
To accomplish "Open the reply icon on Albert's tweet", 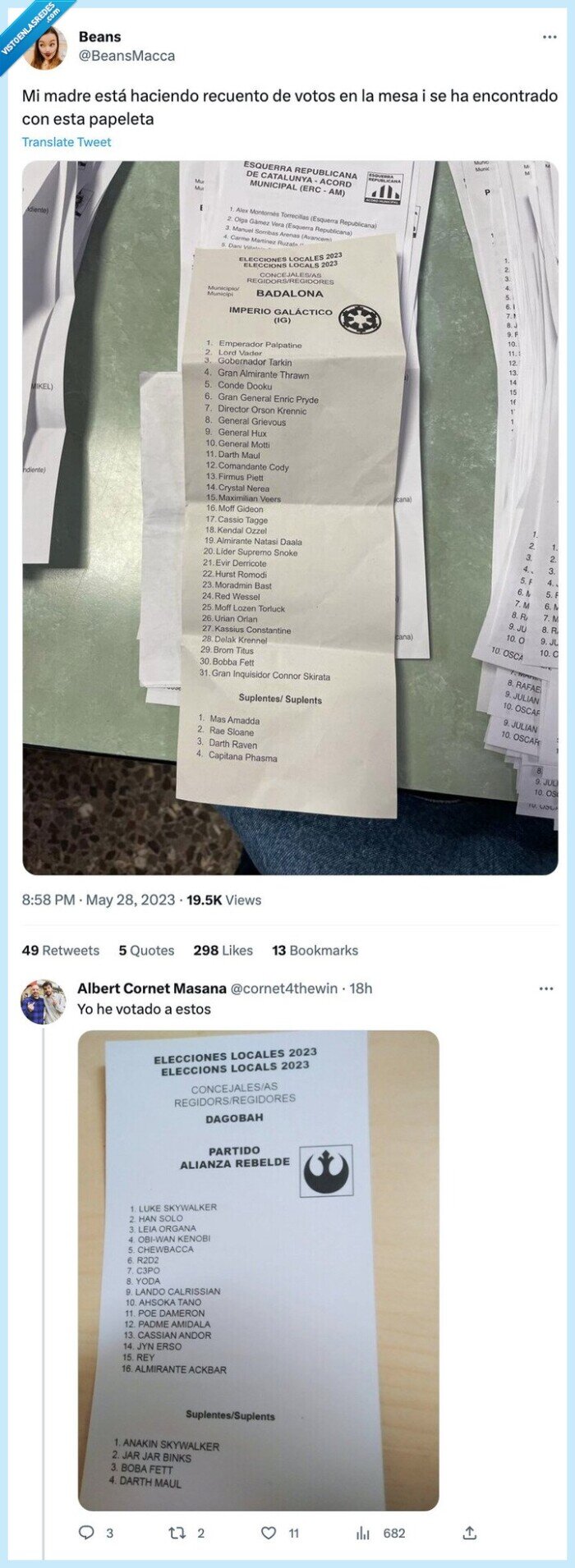I will [x=87, y=1533].
